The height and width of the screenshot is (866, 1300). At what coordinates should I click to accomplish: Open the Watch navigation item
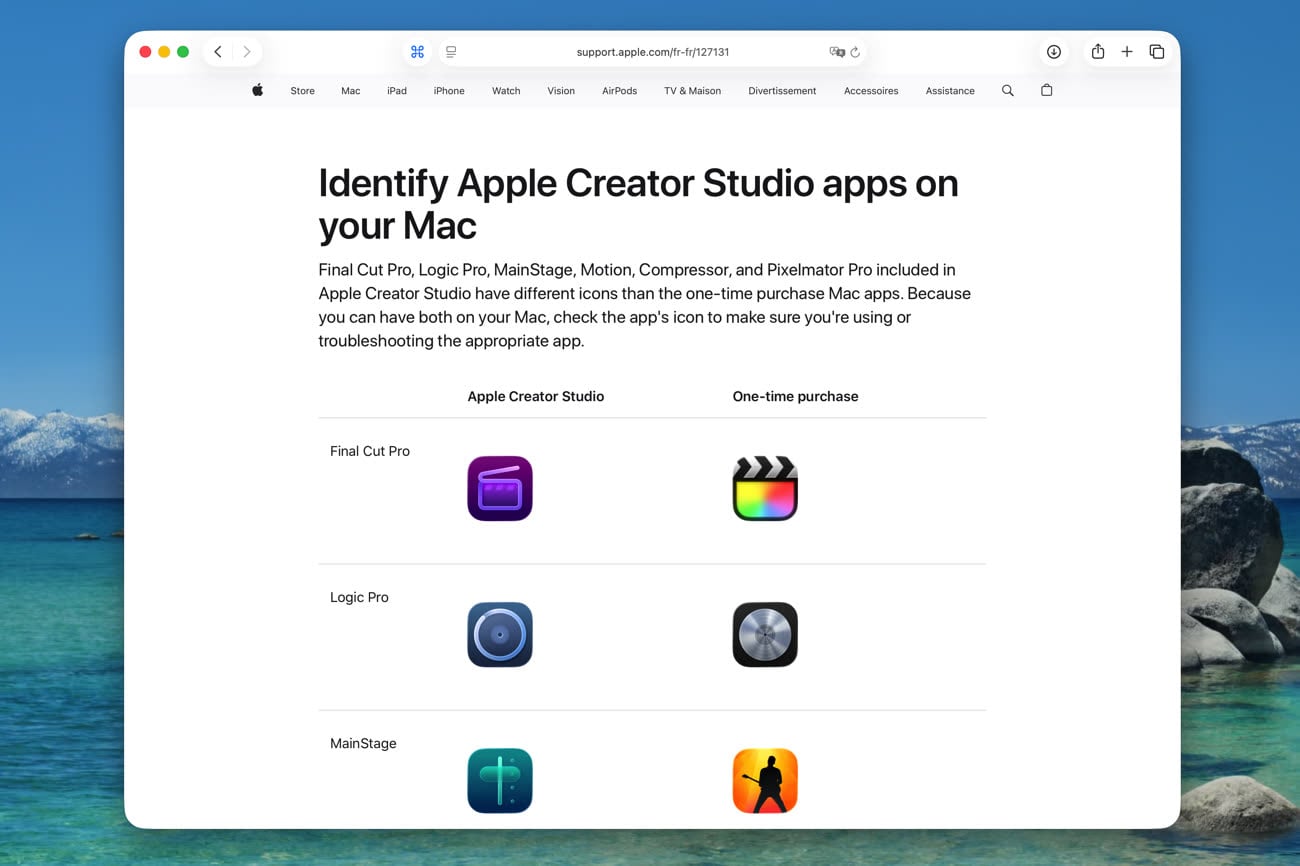(506, 91)
